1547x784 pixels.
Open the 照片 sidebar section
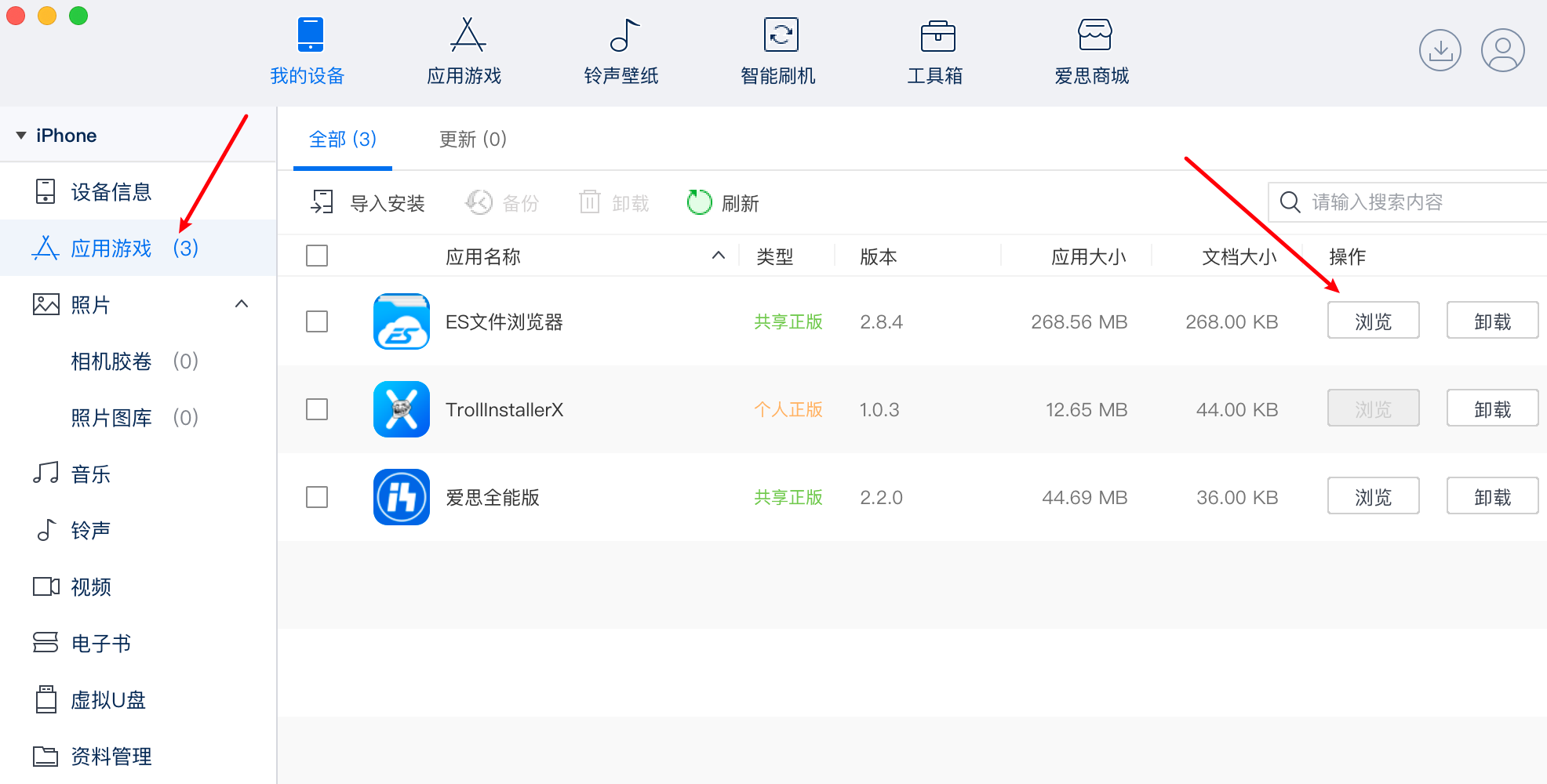138,304
